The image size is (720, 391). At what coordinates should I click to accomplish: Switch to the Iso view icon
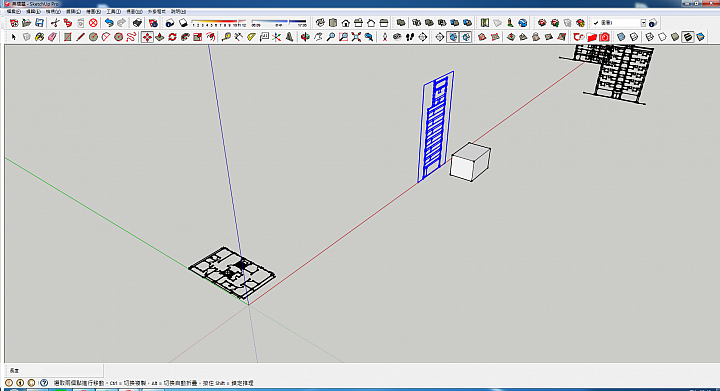[320, 22]
